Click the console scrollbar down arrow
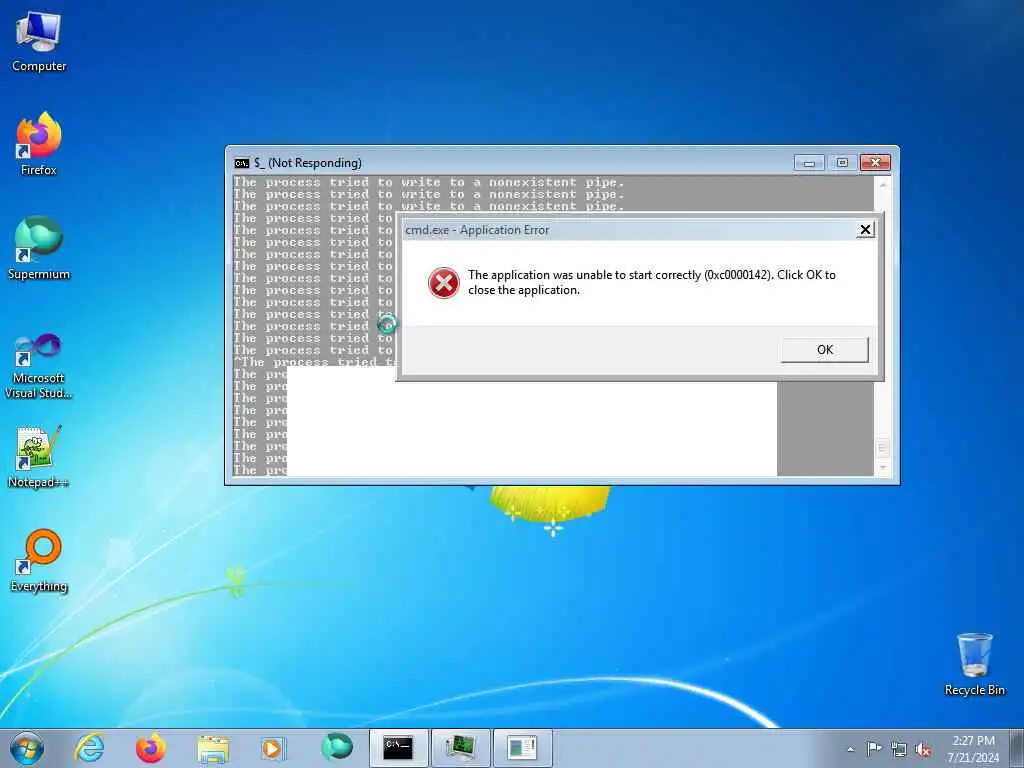 point(883,468)
